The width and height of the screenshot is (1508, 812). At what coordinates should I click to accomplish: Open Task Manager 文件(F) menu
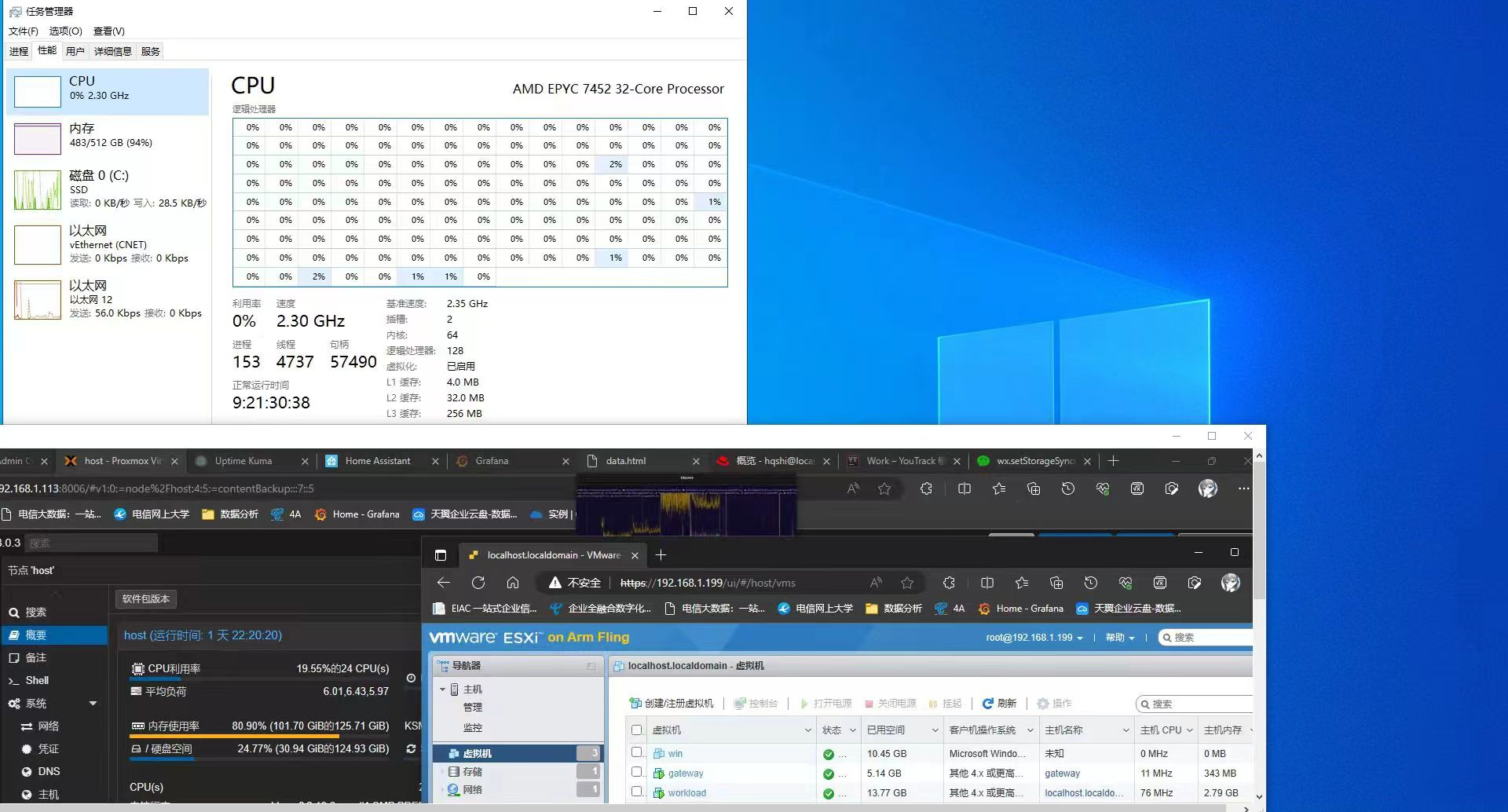(24, 31)
